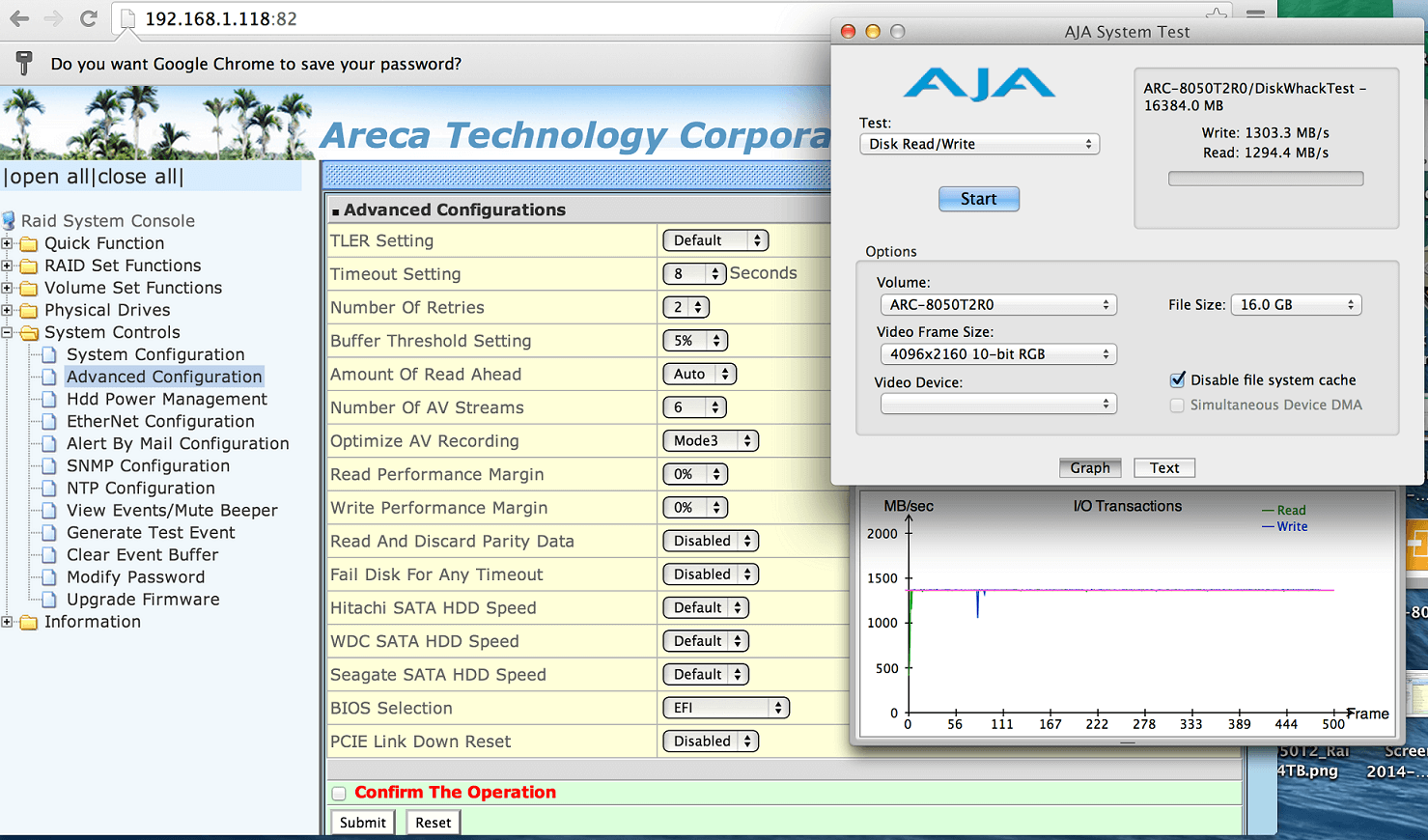Open the Buffer Threshold Setting dropdown
1428x840 pixels.
click(x=695, y=341)
